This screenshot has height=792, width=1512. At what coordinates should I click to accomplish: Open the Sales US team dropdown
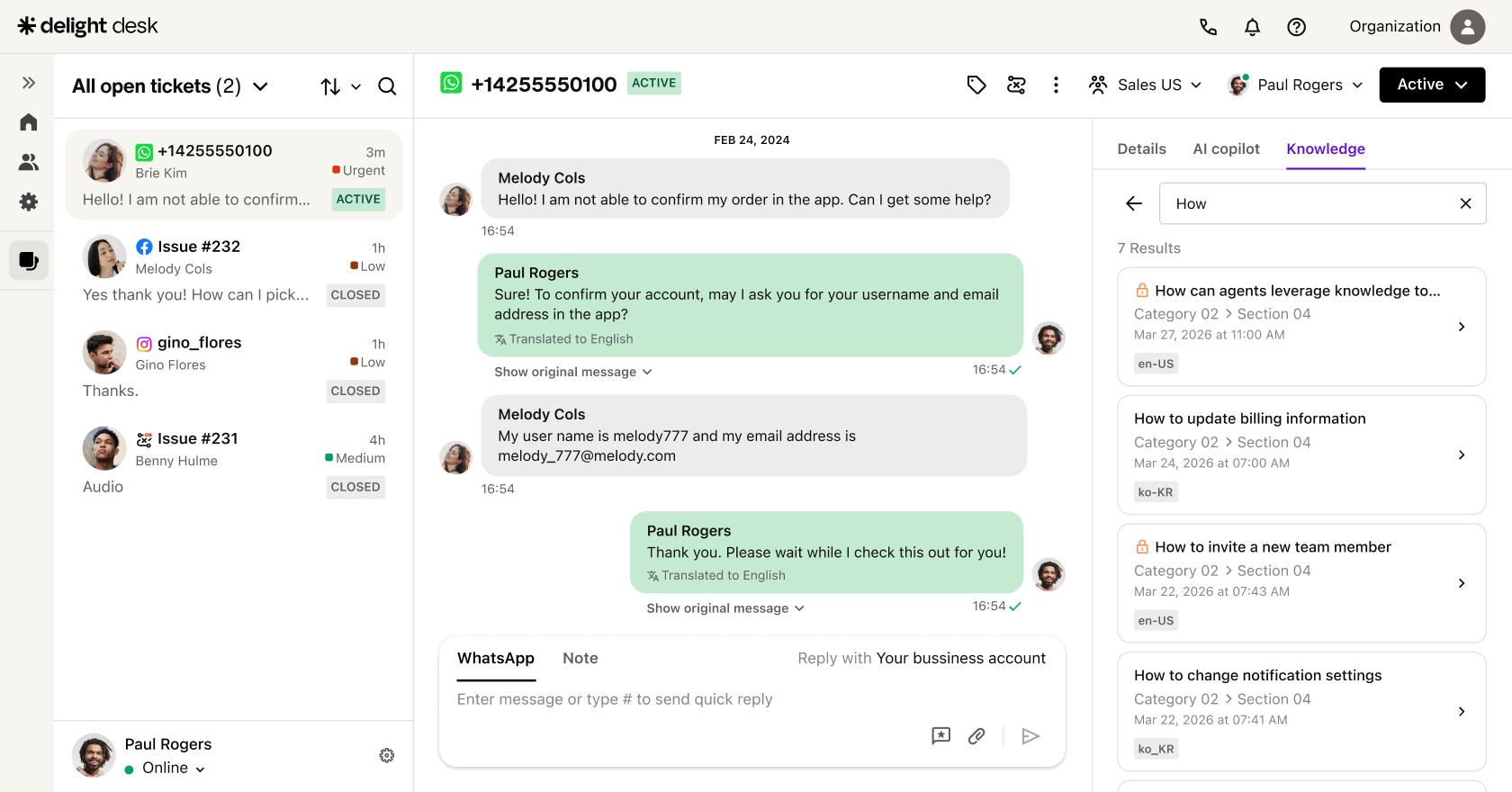(1145, 85)
